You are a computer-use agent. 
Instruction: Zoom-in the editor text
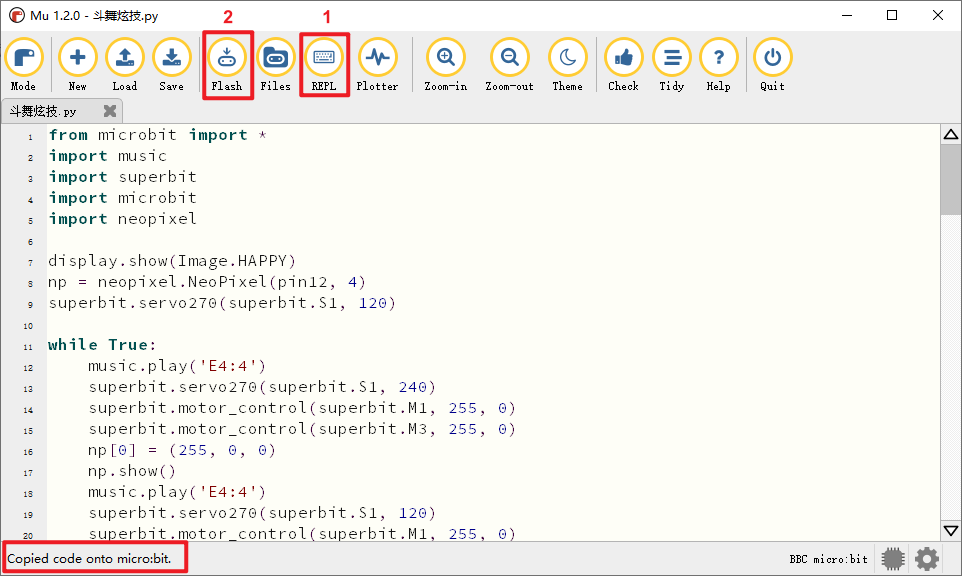446,65
